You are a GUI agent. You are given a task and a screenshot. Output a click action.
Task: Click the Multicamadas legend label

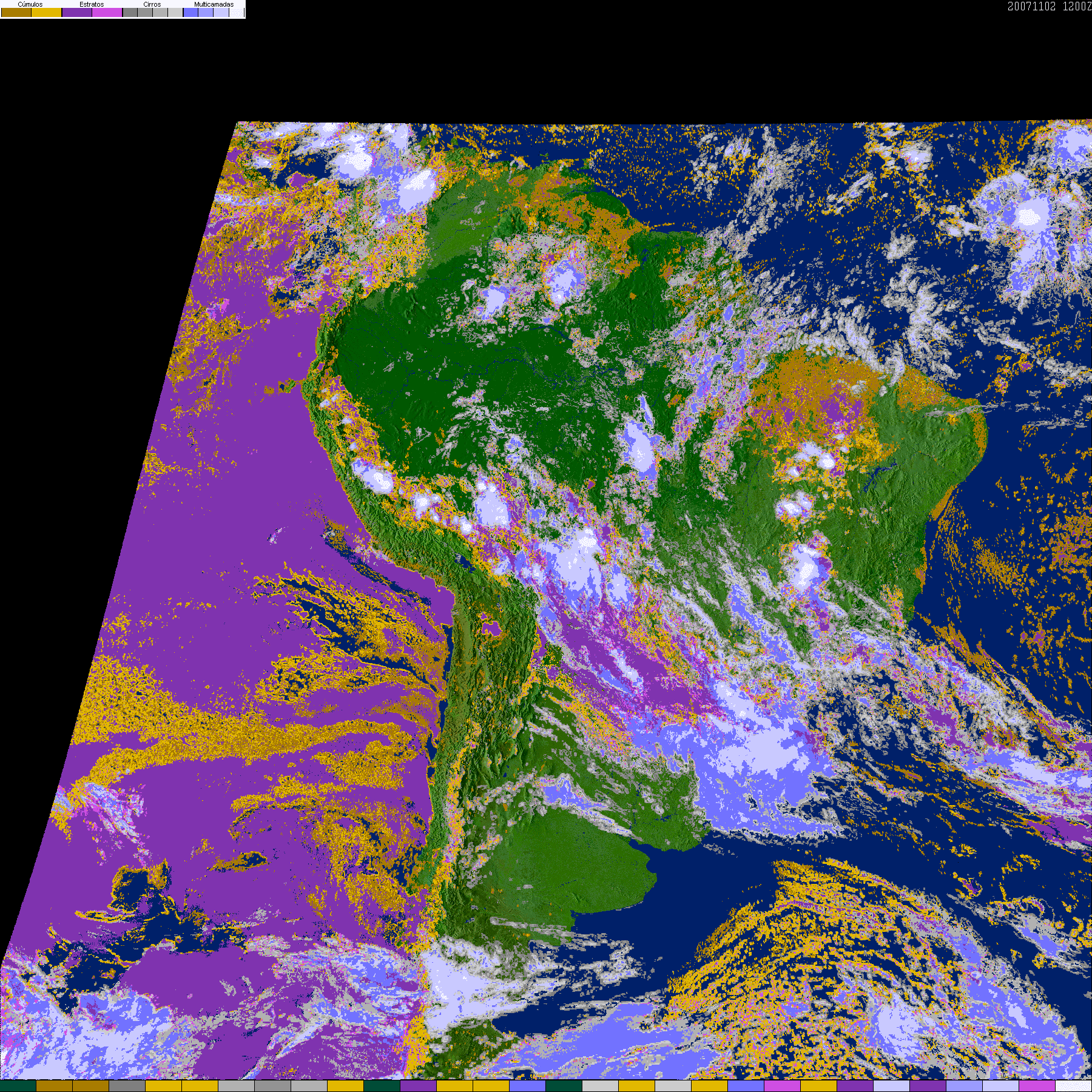[x=214, y=4]
